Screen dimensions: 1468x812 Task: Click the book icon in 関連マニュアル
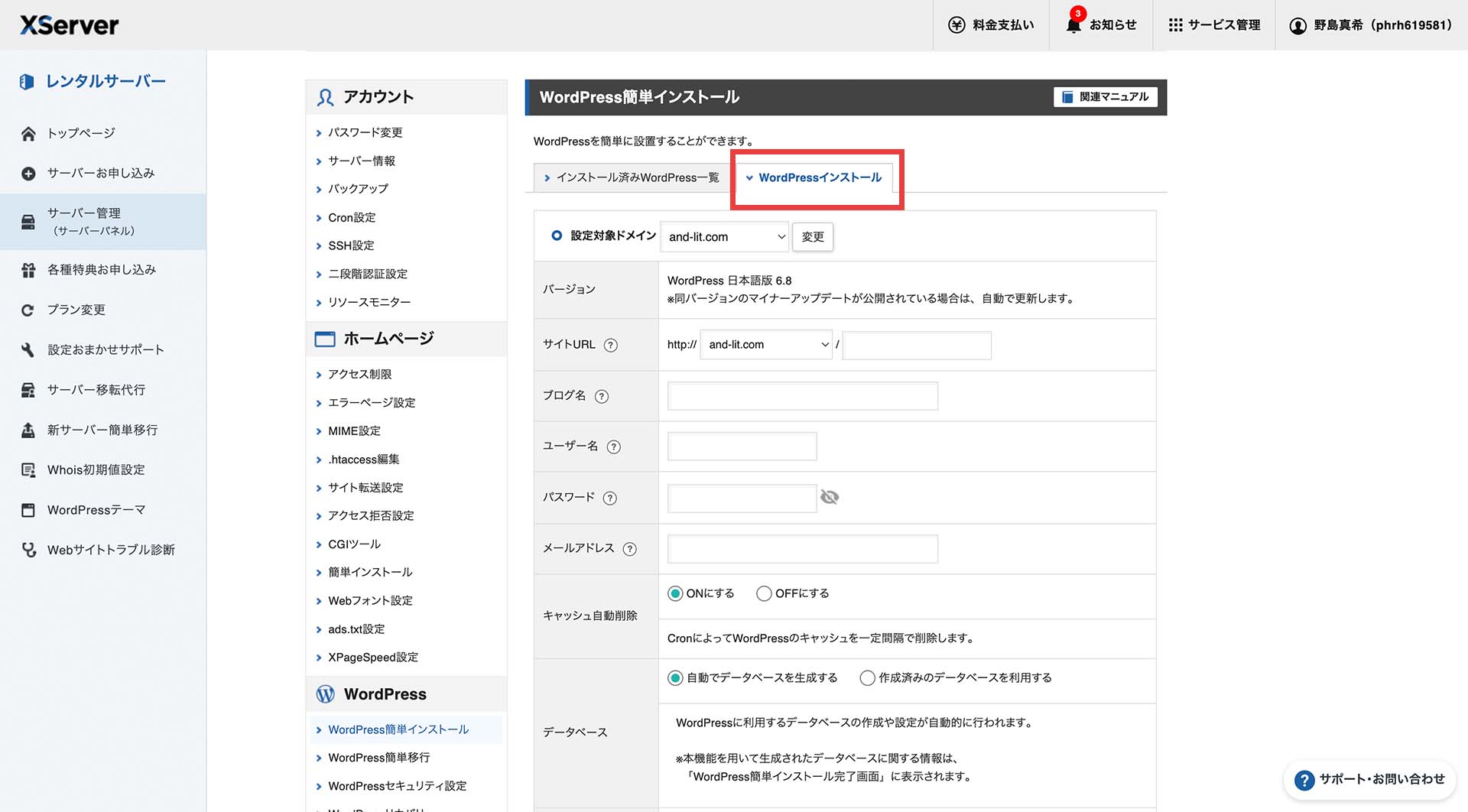1067,97
